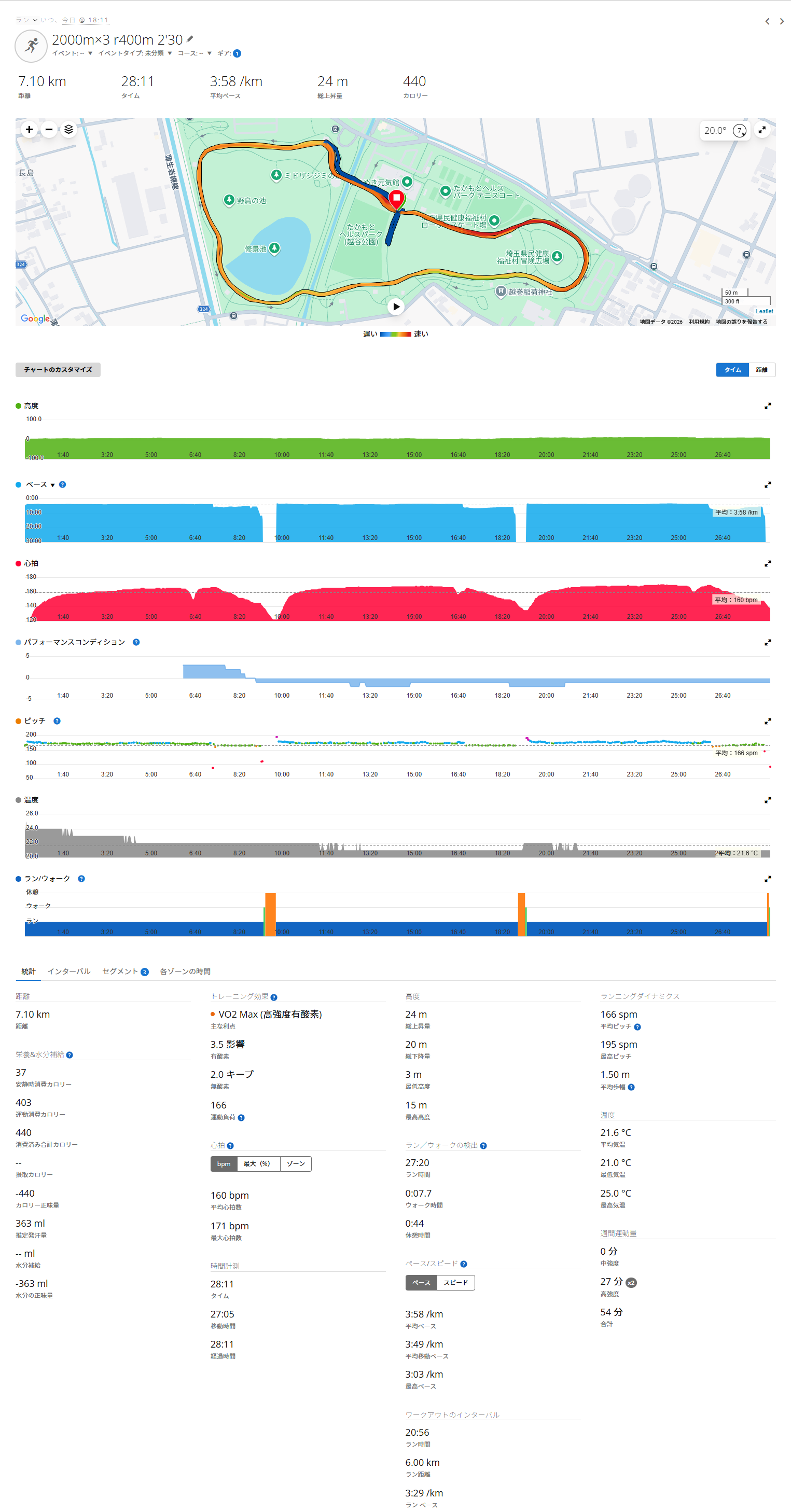Viewport: 791px width, 1512px height.
Task: Zoom out on the map
Action: pos(49,129)
